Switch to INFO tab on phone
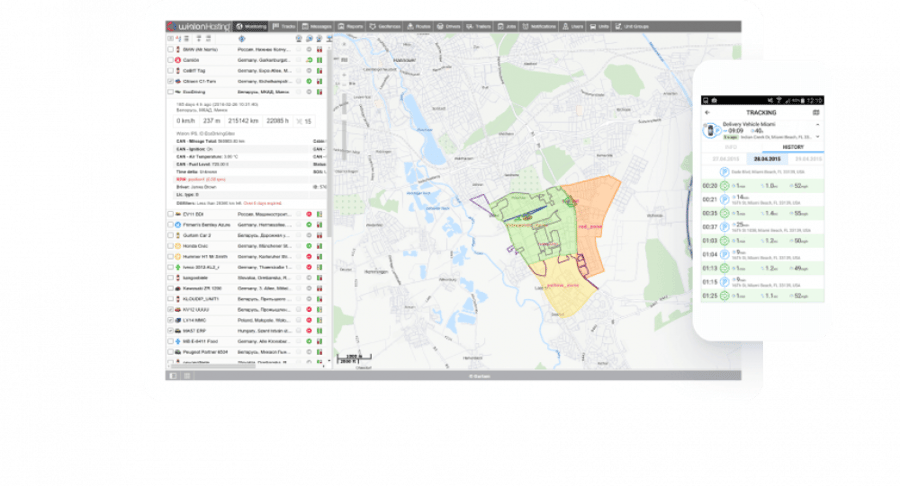 731,147
